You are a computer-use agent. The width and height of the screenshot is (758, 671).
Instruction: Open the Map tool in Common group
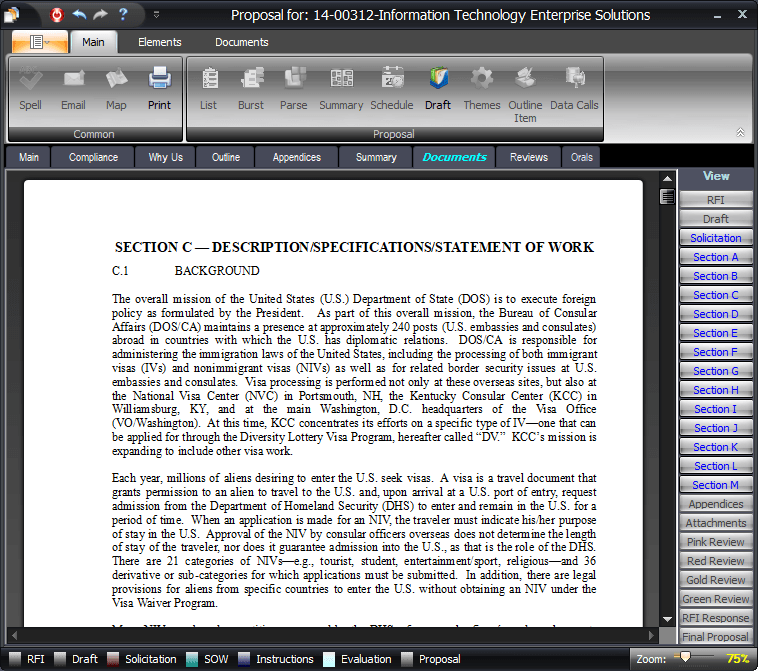[116, 78]
